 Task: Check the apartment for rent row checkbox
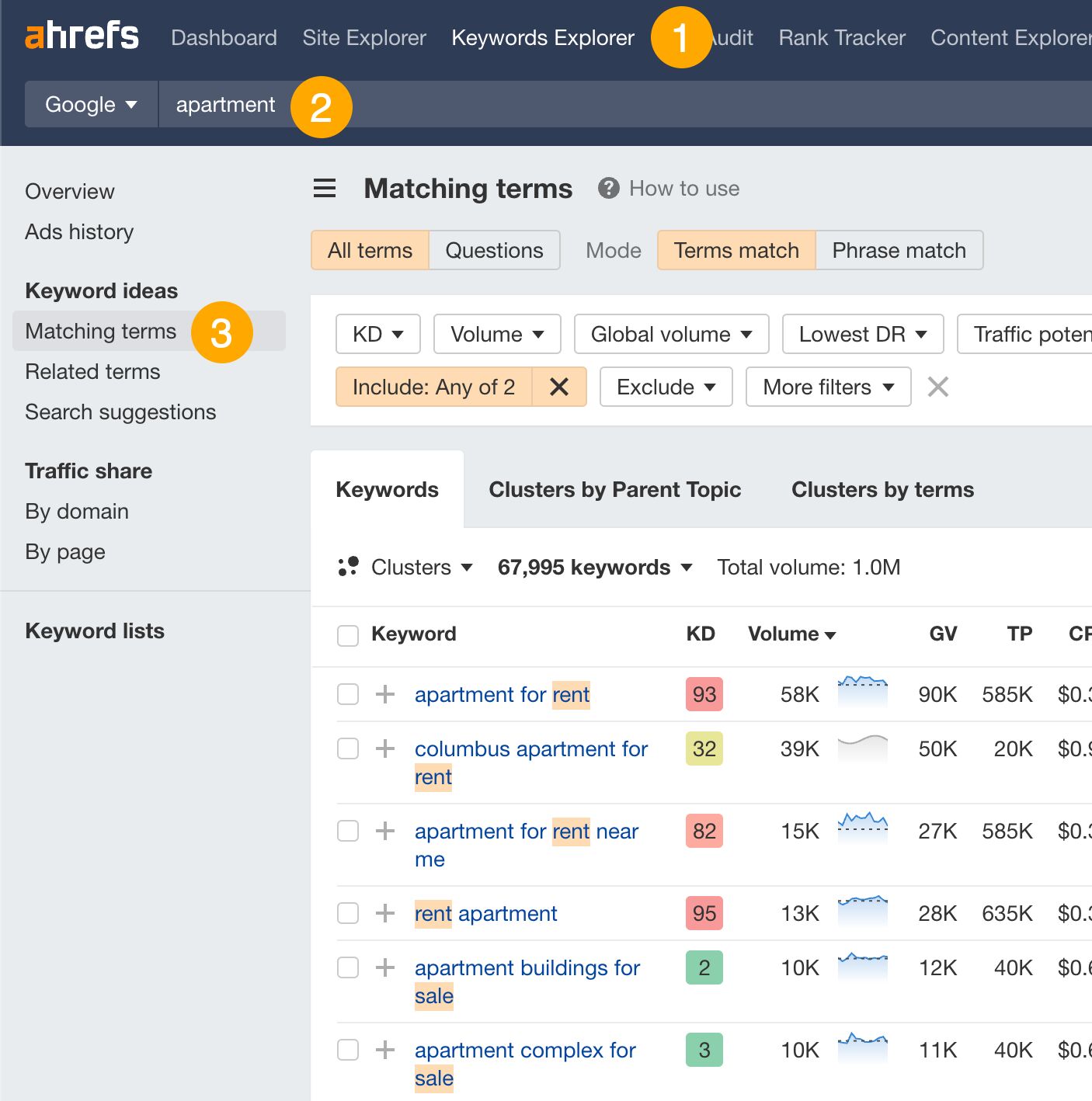click(347, 694)
